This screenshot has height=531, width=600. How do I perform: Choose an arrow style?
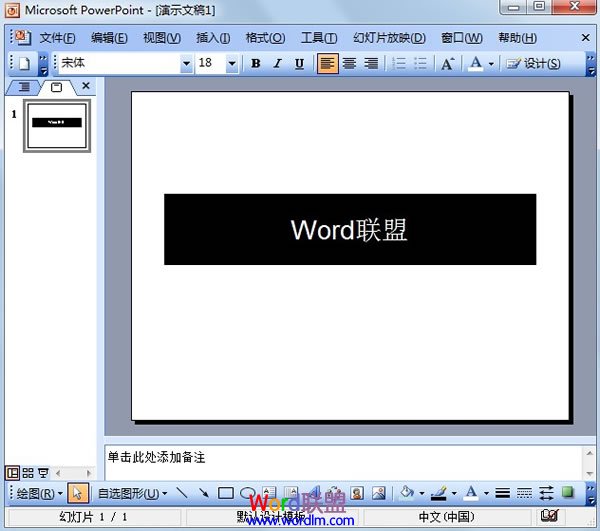coord(546,493)
